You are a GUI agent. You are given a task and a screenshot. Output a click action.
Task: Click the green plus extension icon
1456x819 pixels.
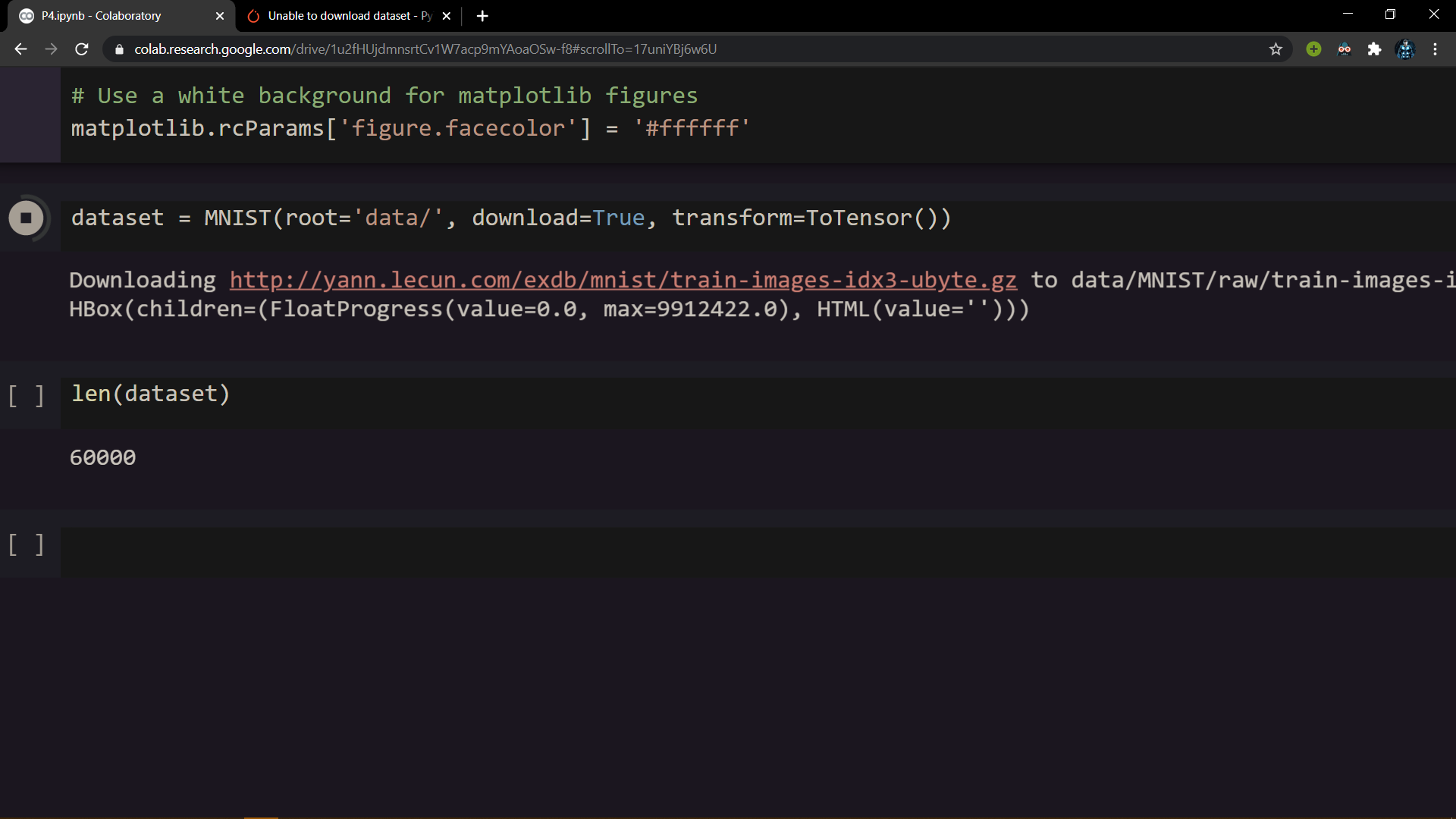pos(1313,49)
